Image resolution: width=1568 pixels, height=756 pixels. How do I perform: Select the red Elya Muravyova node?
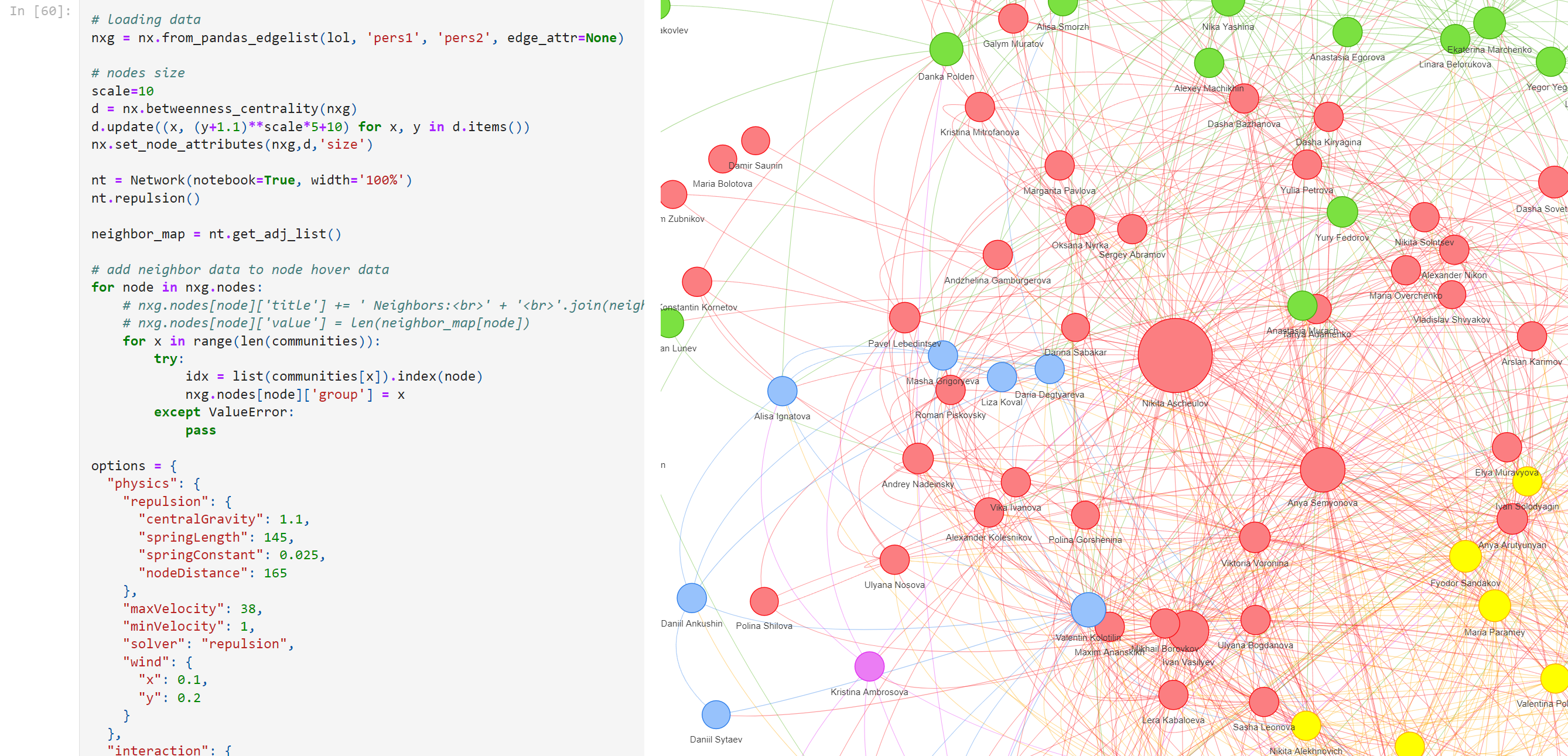1506,447
